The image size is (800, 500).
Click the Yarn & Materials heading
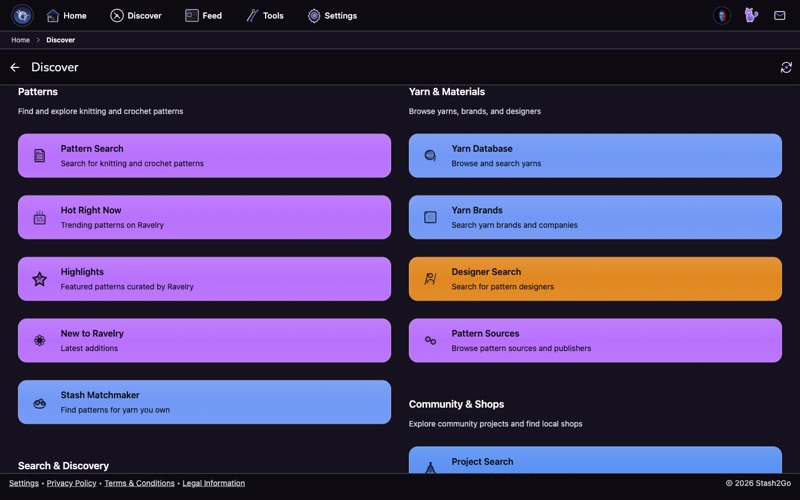(447, 92)
